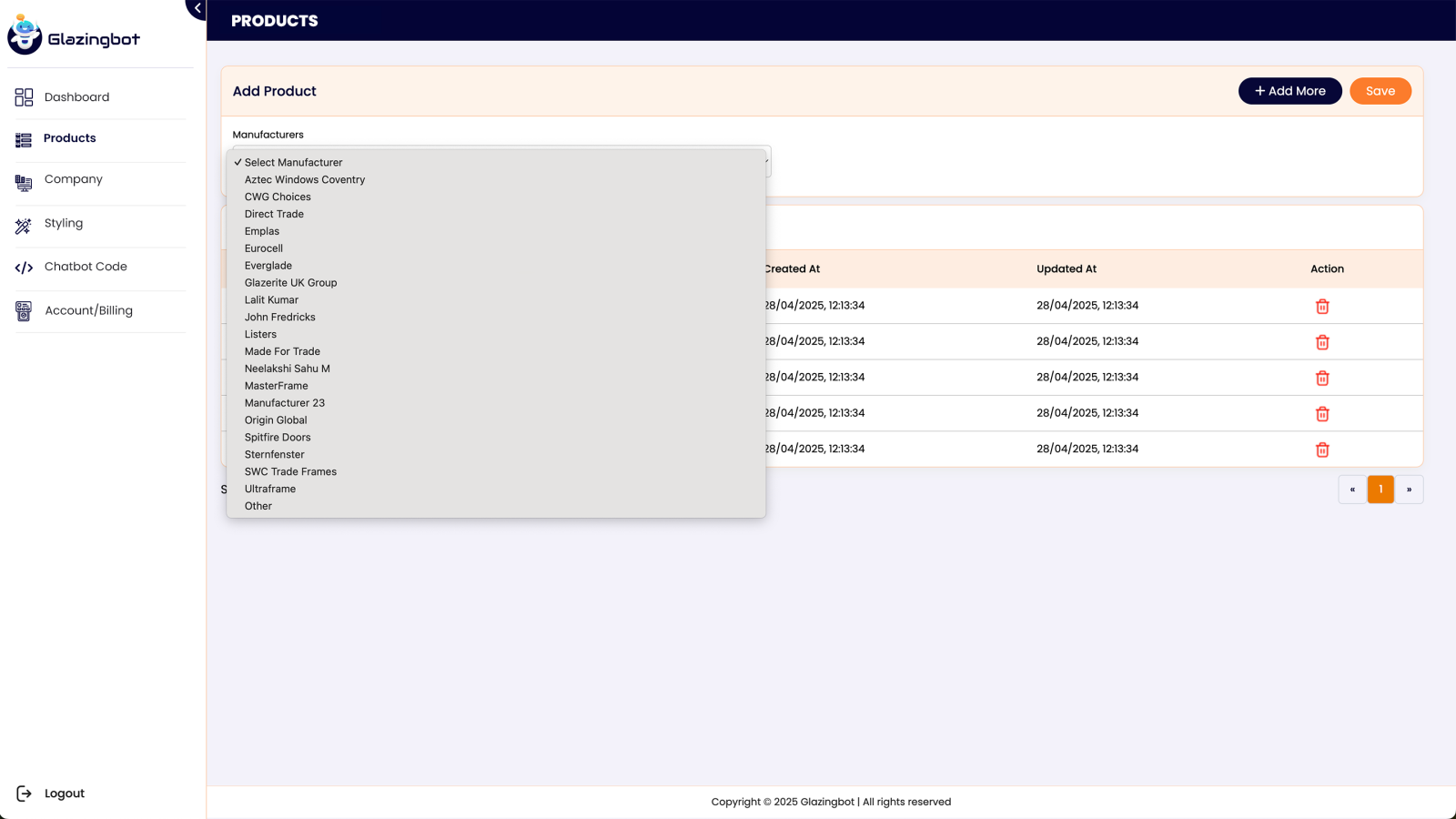Click the trash icon in the last row

(x=1322, y=450)
